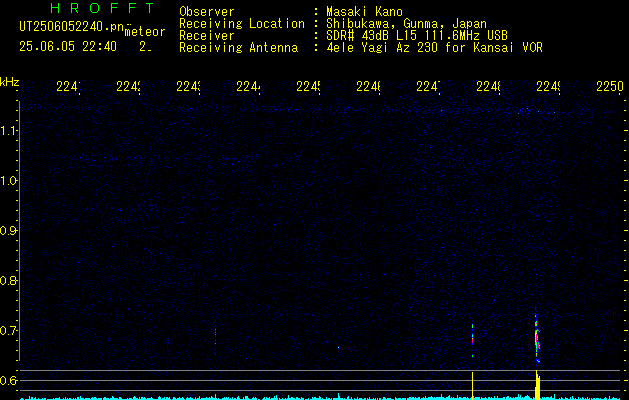Click the HROFFT title text
This screenshot has height=400, width=629.
coord(102,8)
